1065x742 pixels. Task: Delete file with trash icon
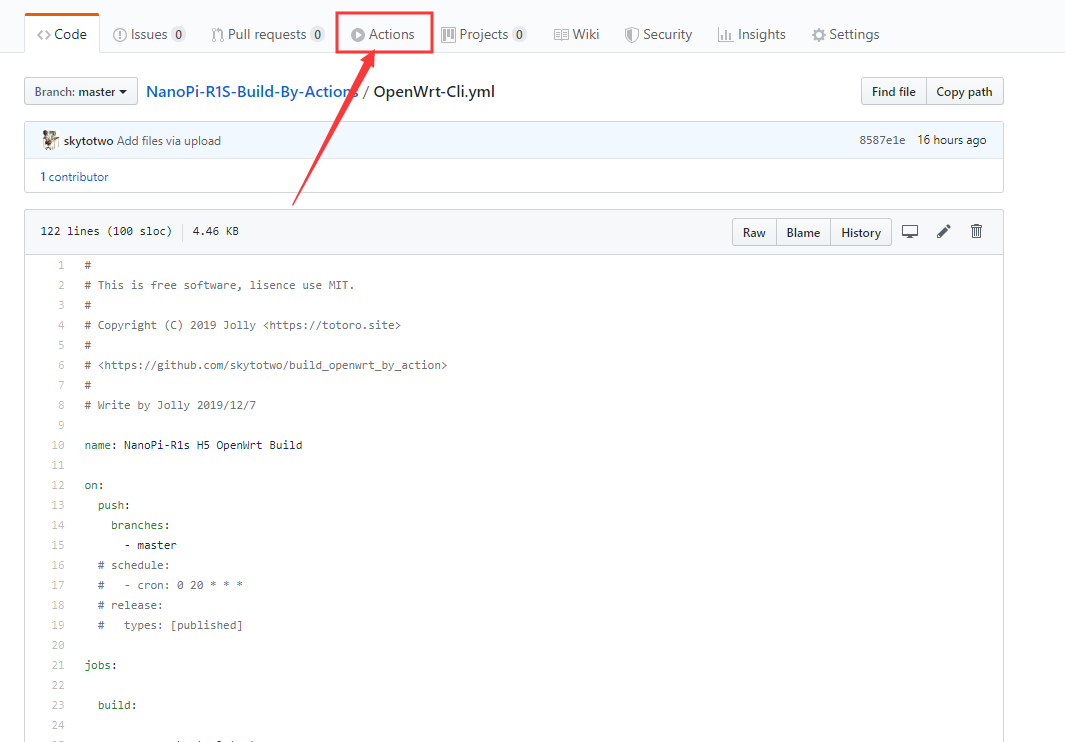tap(976, 231)
